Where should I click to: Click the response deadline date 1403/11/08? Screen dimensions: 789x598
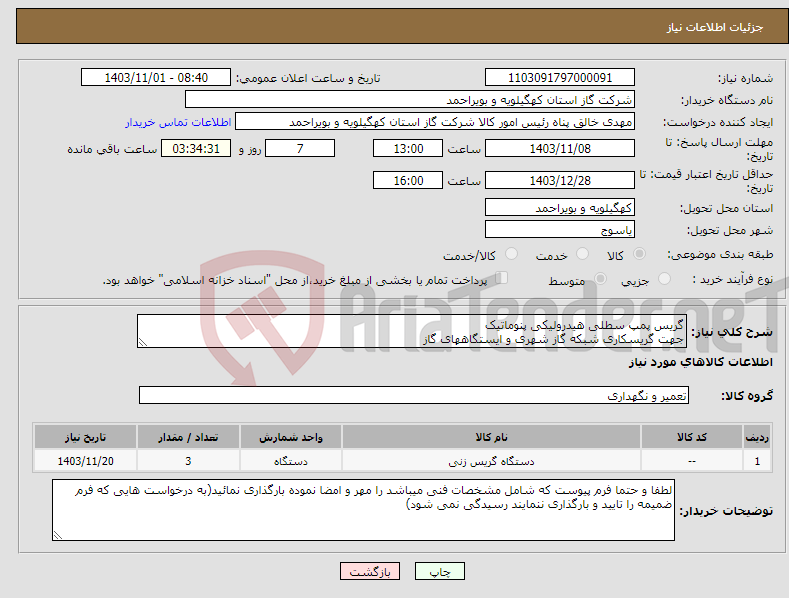(x=560, y=148)
